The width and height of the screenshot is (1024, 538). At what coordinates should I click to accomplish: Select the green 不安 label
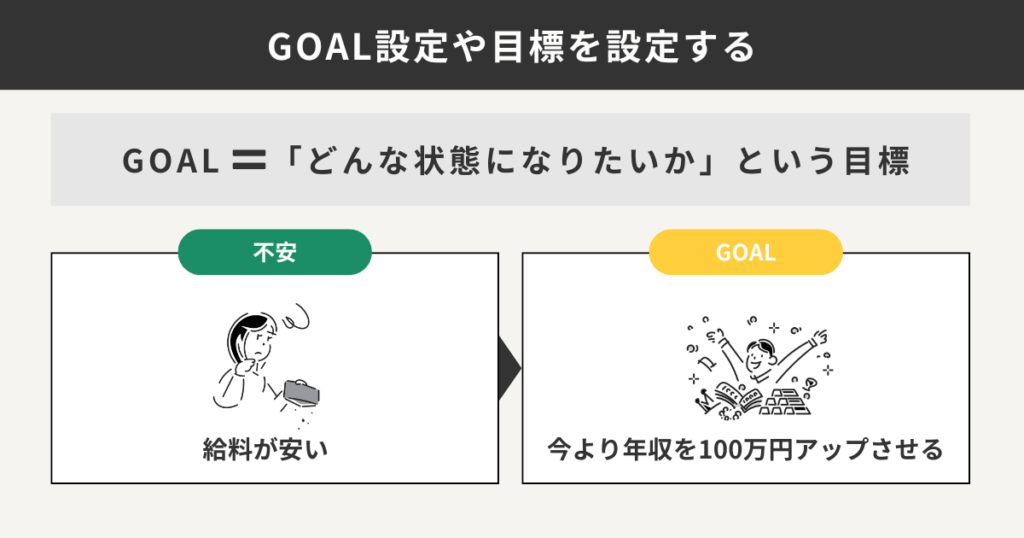(275, 252)
